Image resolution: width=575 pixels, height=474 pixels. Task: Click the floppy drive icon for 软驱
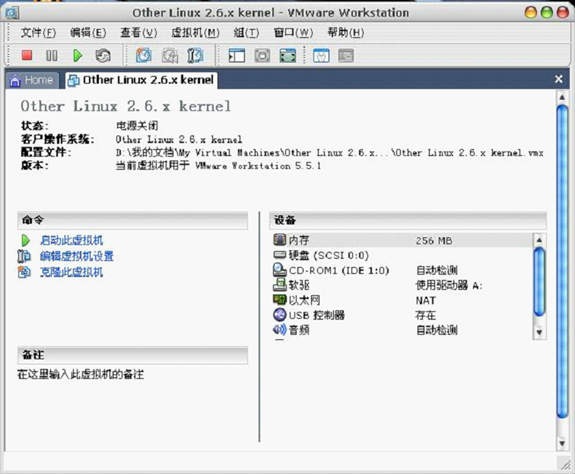[x=279, y=284]
